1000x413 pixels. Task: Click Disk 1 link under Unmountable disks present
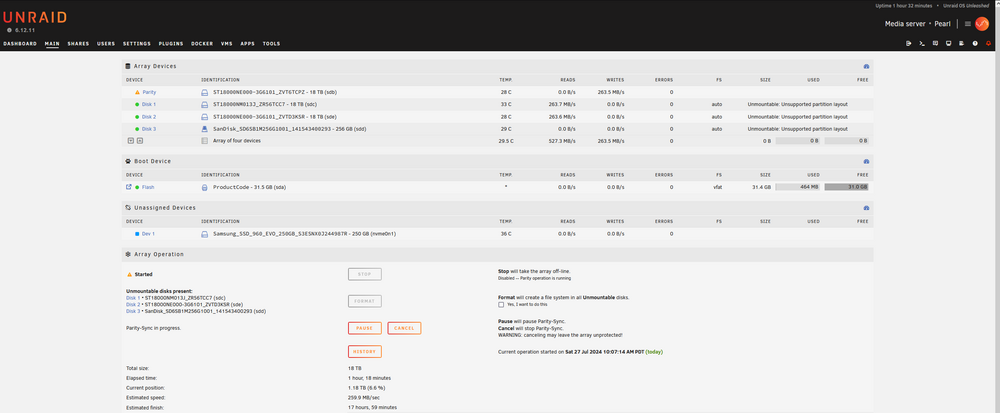click(133, 298)
